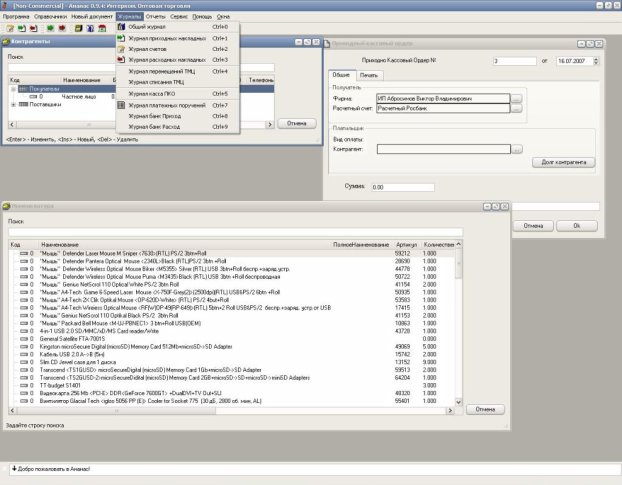Click Ok in the cash order window
Viewport: 622px width, 485px height.
pos(576,226)
